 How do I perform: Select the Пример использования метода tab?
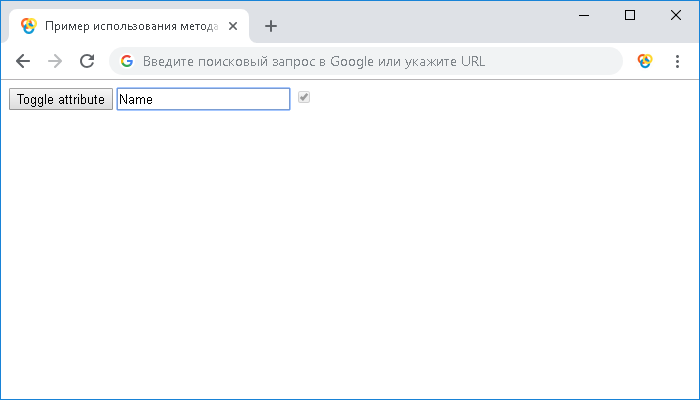[x=129, y=26]
